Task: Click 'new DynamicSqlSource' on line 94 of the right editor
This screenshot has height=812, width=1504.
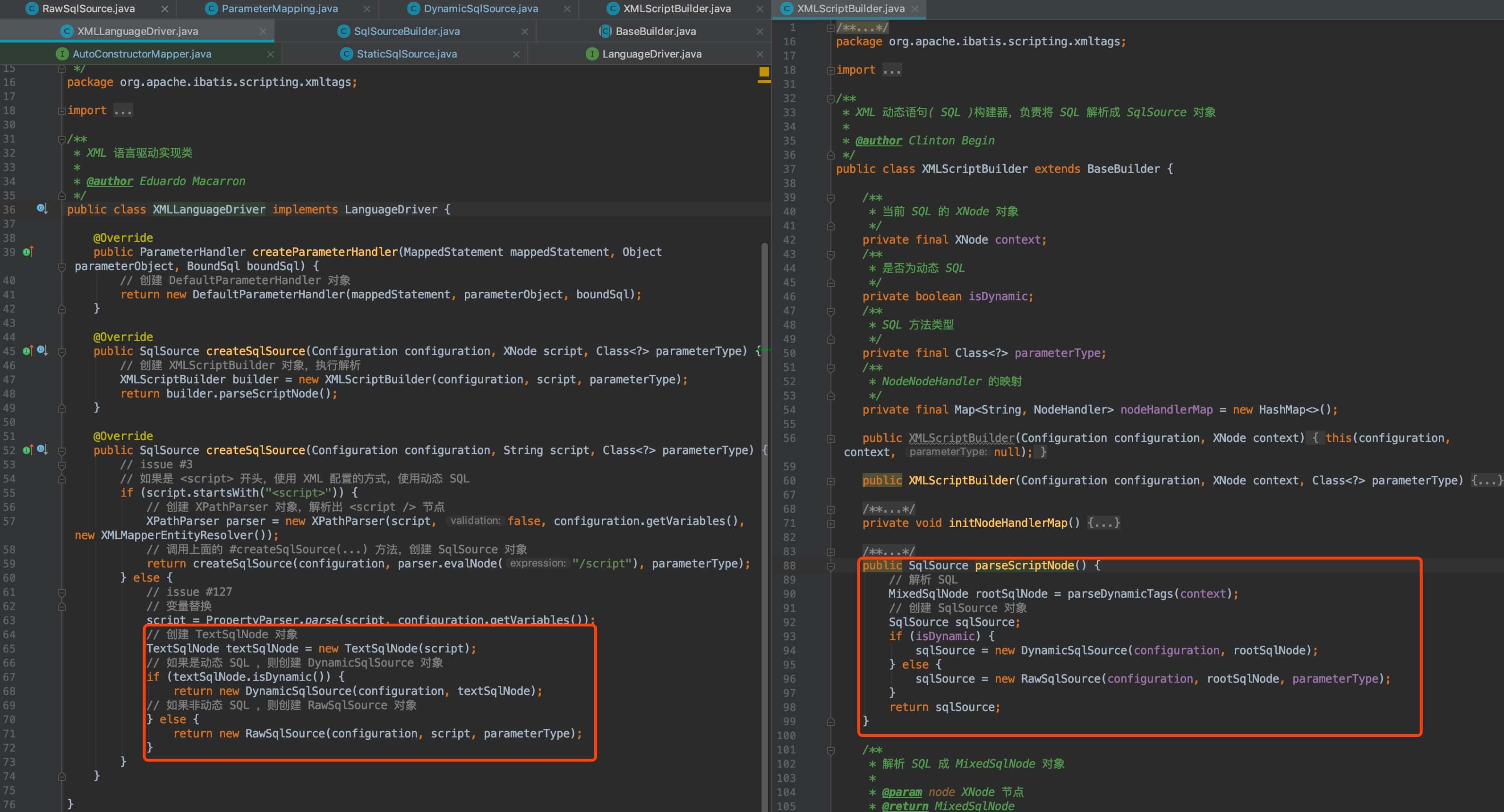Action: pos(1060,651)
